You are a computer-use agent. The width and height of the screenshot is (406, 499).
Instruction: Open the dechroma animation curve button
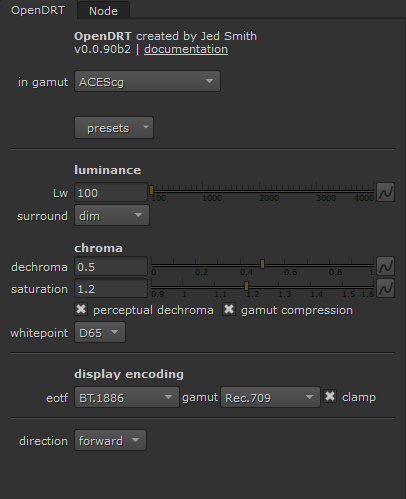pyautogui.click(x=386, y=266)
